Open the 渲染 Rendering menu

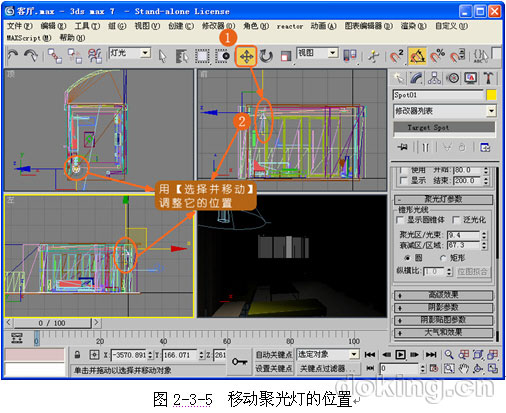[413, 26]
